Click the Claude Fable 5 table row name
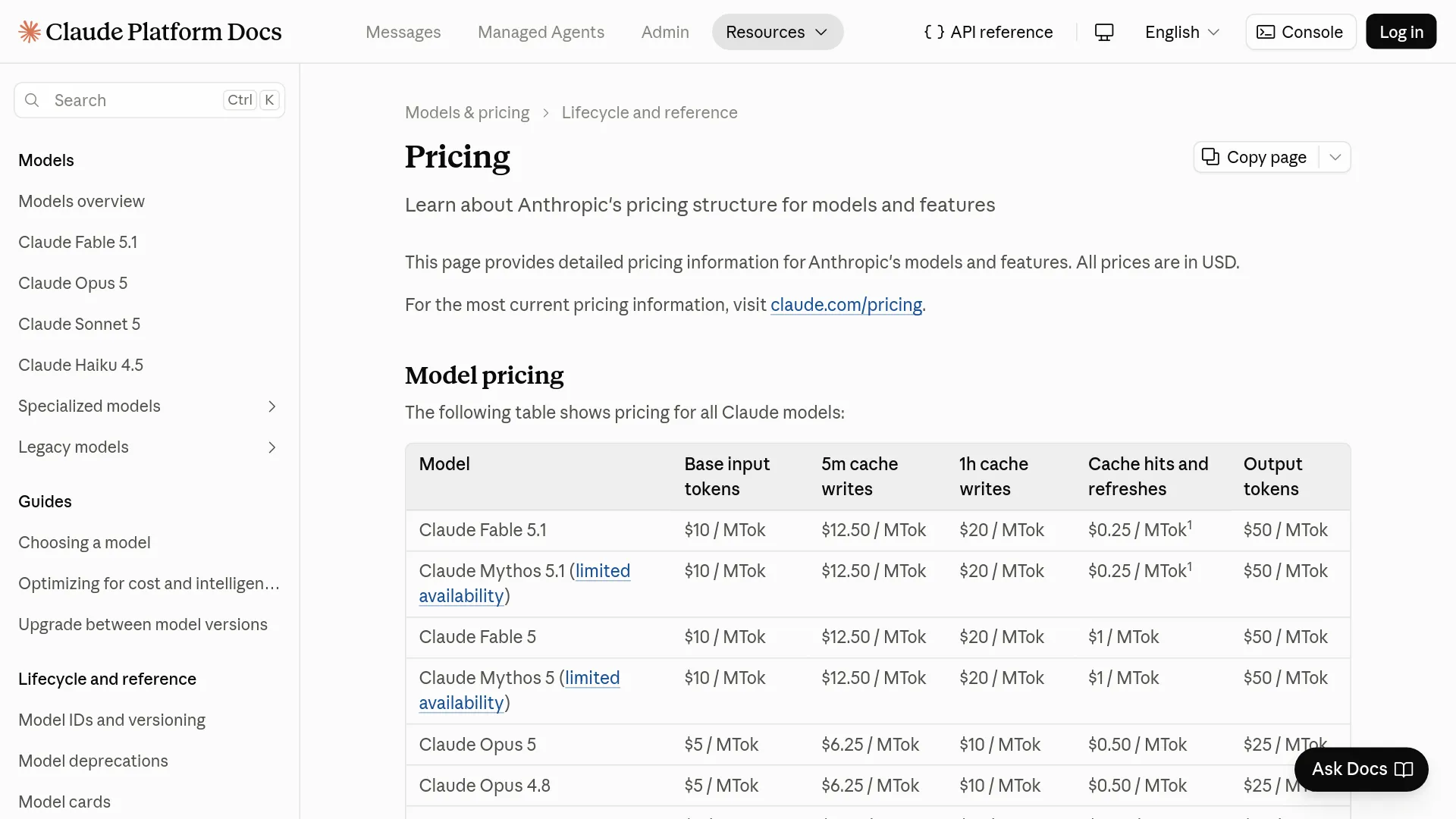 click(477, 637)
